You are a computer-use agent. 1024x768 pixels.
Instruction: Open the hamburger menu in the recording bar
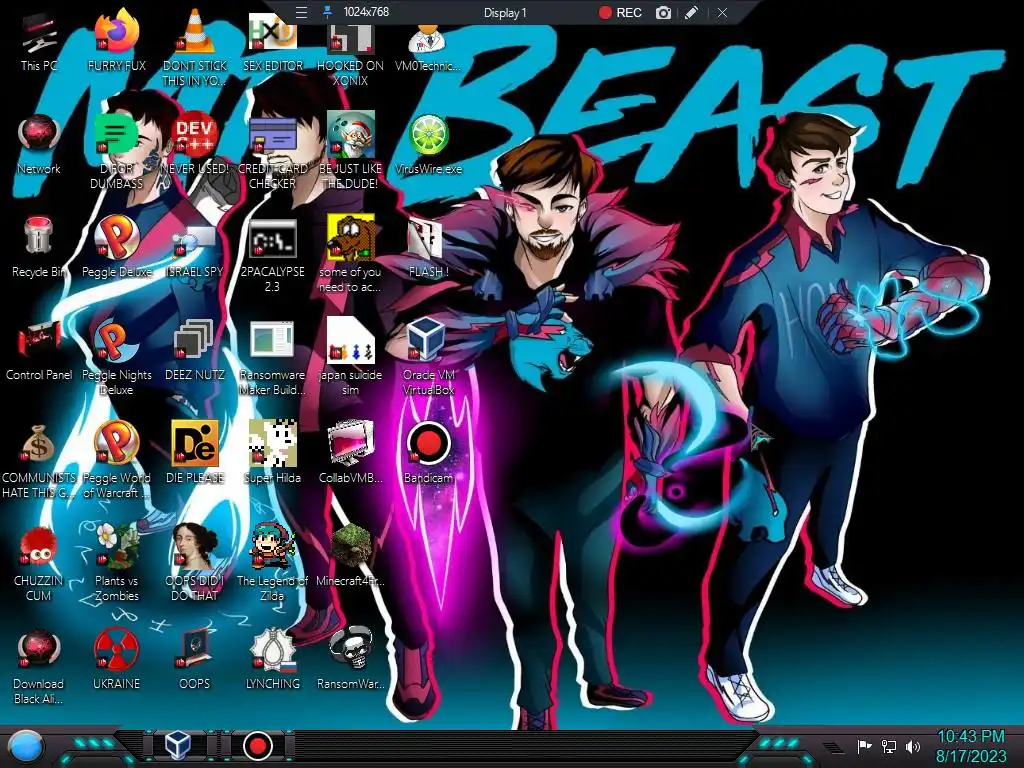(x=301, y=12)
